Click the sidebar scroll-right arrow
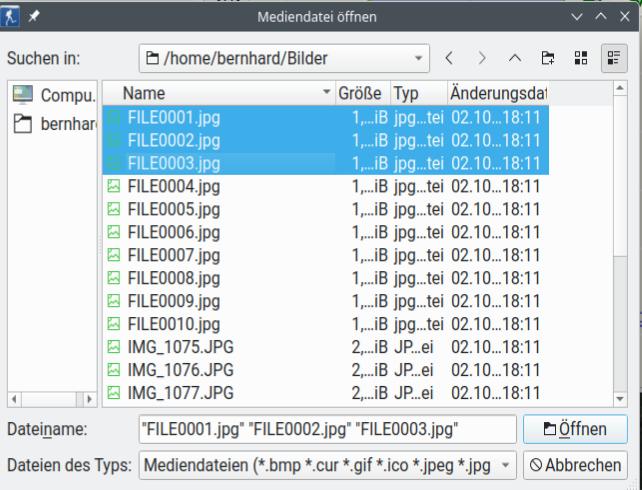The image size is (642, 490). [x=90, y=399]
